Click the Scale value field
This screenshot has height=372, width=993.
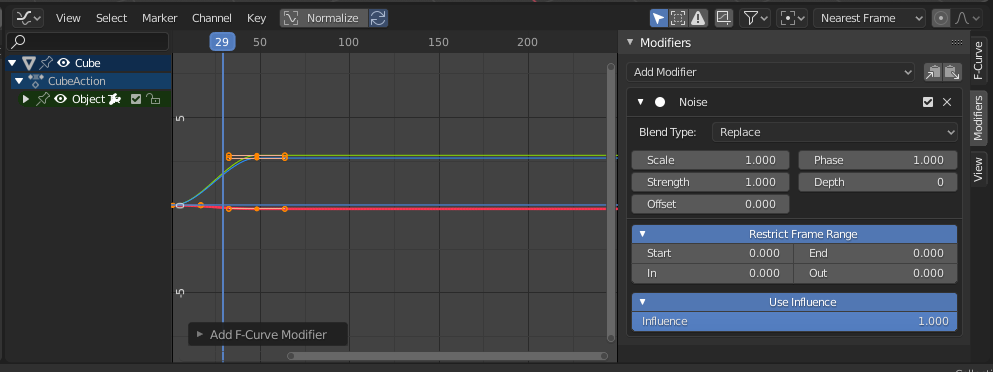coord(711,160)
